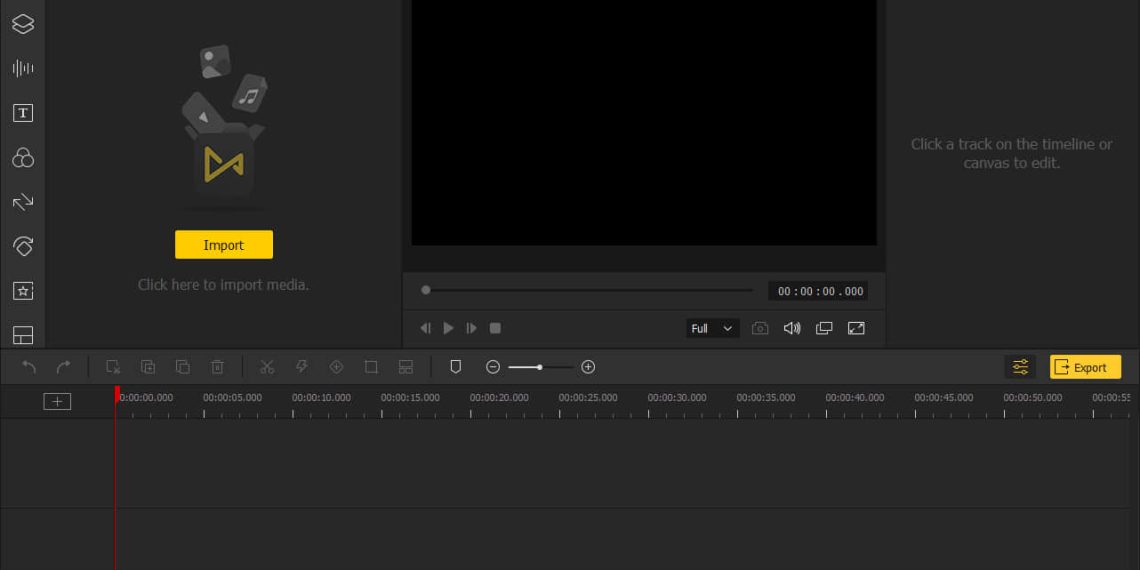
Task: Toggle fullscreen preview mode
Action: pyautogui.click(x=856, y=328)
